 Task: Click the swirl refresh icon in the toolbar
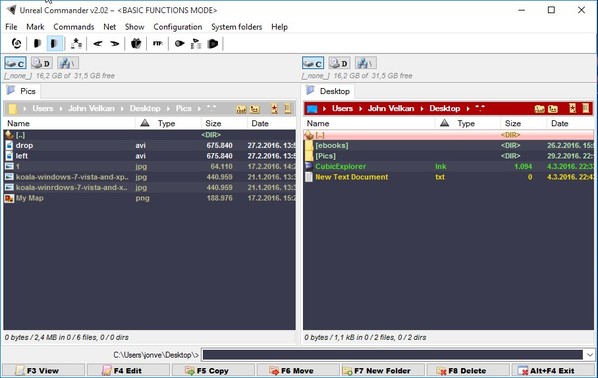(16, 43)
